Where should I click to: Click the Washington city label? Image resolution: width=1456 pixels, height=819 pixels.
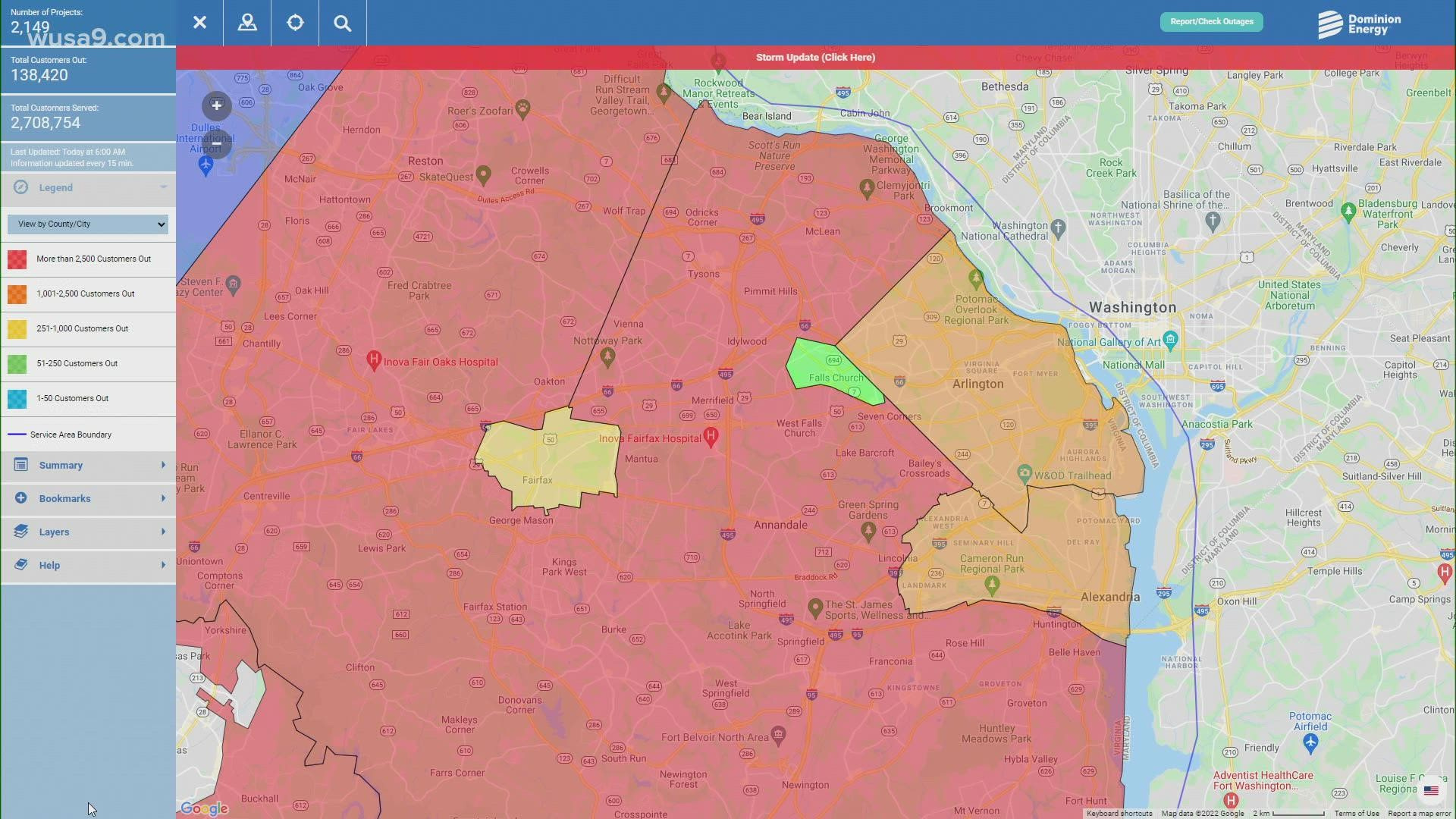(x=1133, y=307)
